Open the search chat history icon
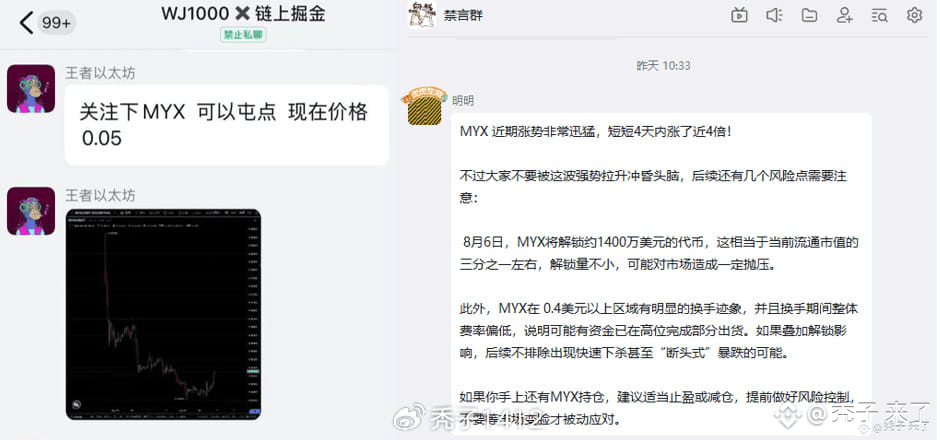The image size is (940, 440). point(879,16)
